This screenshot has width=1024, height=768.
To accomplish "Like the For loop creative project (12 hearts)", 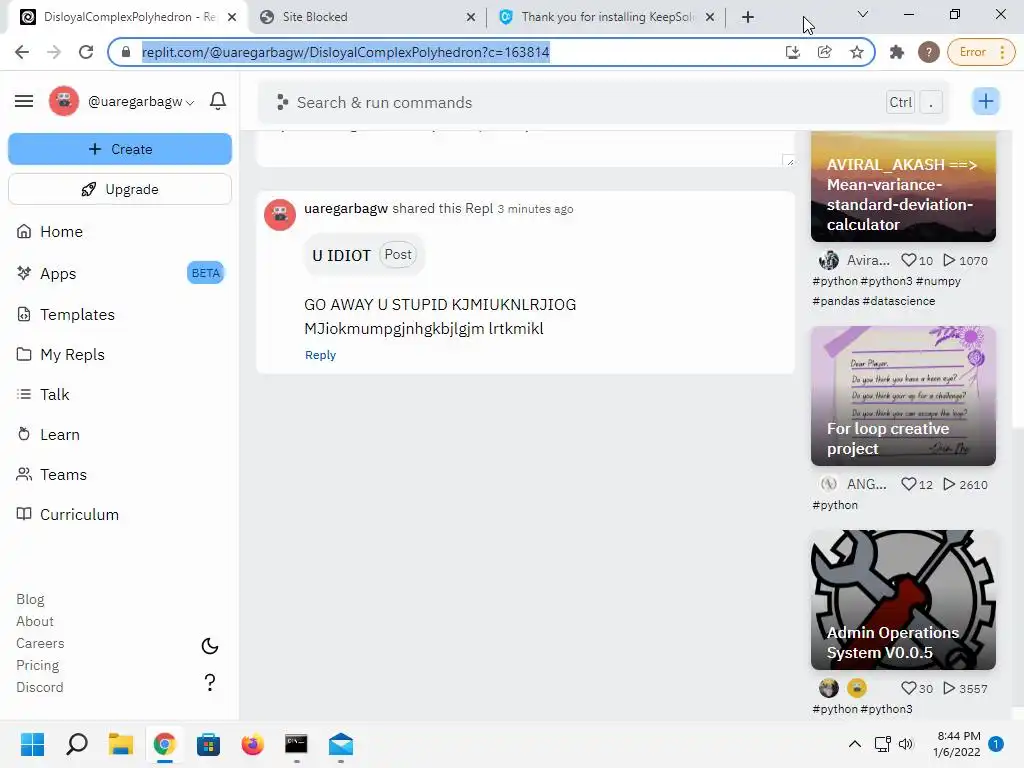I will tap(908, 484).
